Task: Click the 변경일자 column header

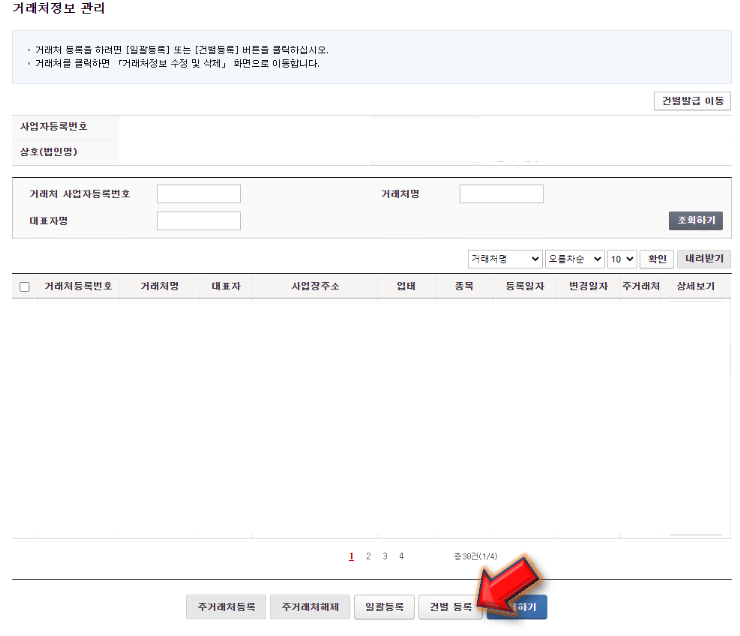Action: (x=588, y=286)
